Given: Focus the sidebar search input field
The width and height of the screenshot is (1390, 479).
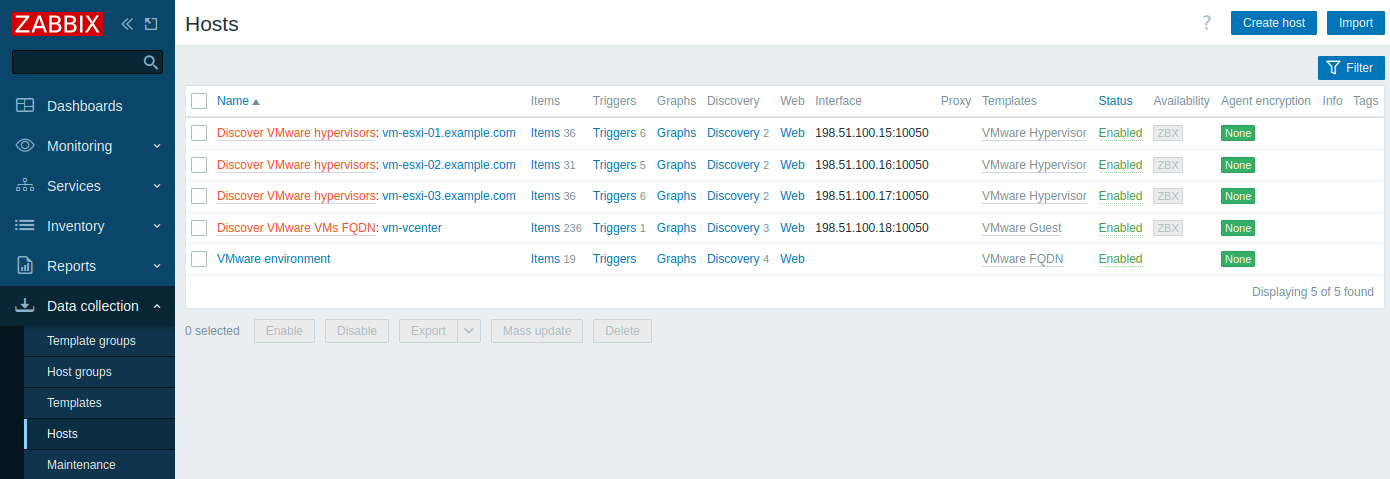Looking at the screenshot, I should click(76, 62).
